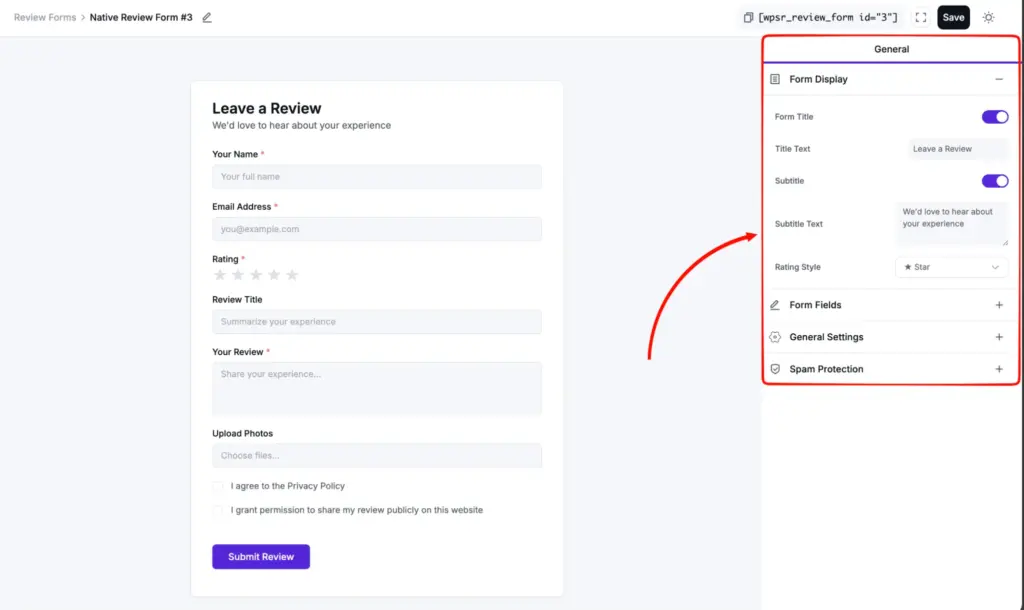Click the Your Name input field
This screenshot has height=610, width=1024.
[x=376, y=176]
